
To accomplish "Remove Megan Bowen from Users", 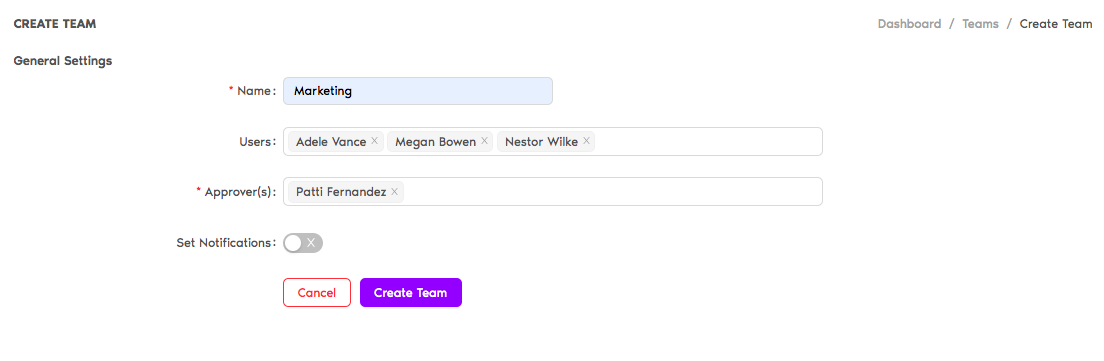I will click(484, 141).
